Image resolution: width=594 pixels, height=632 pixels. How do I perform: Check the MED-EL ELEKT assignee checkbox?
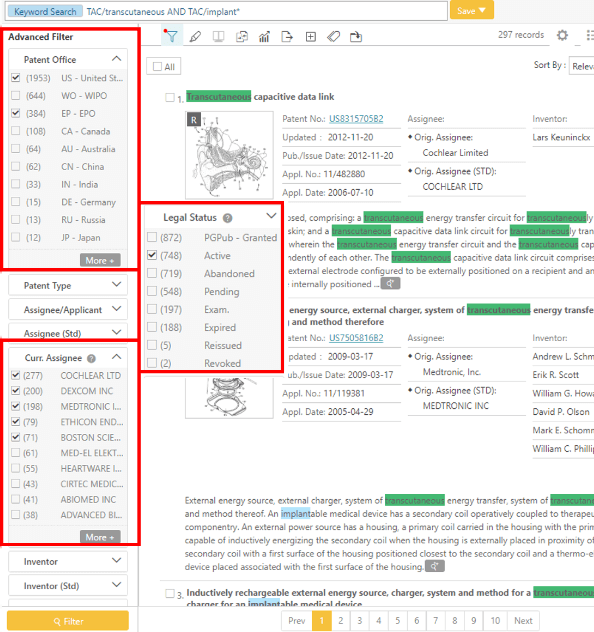coord(15,453)
